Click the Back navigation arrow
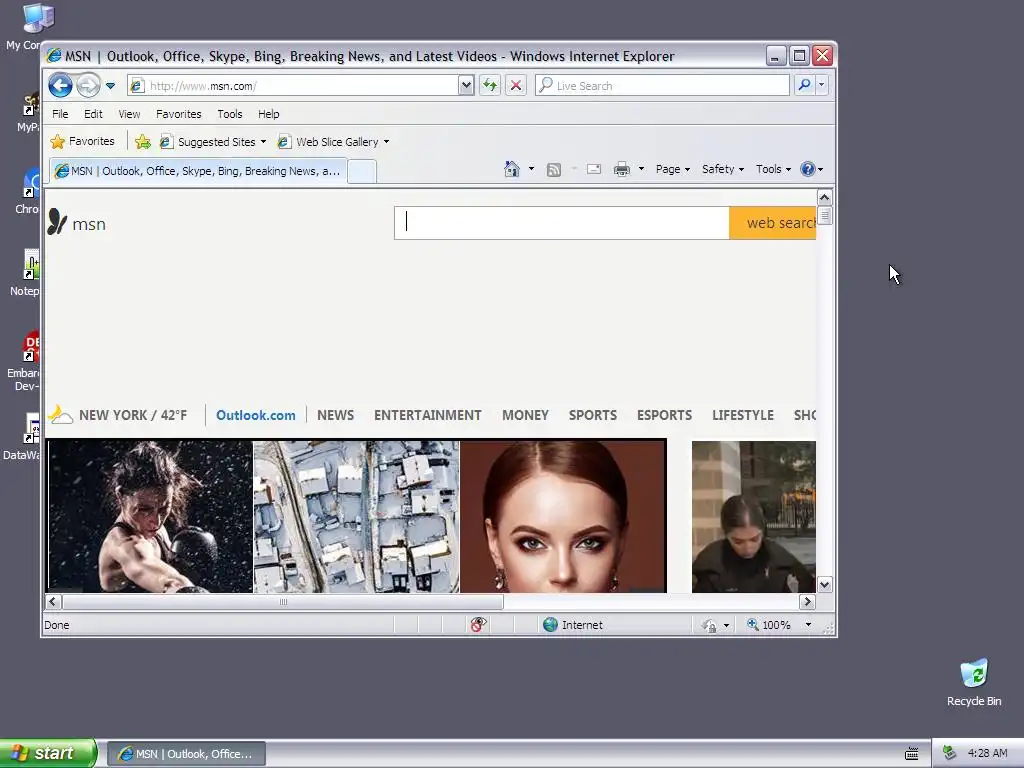Screen dimensions: 1024x768 pos(60,85)
